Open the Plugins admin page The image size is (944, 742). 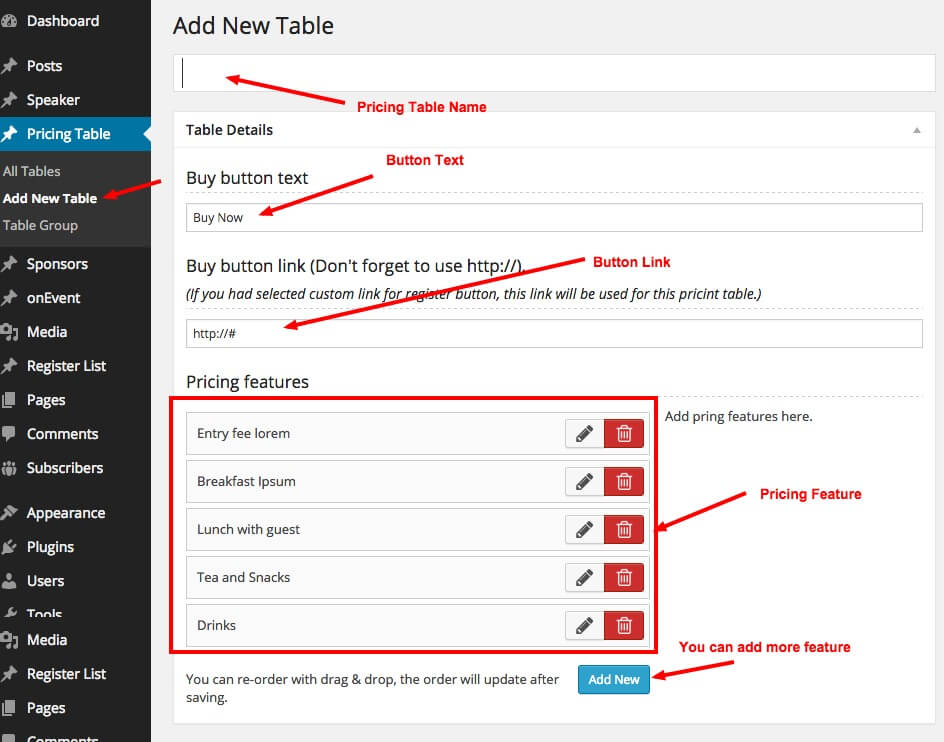50,547
